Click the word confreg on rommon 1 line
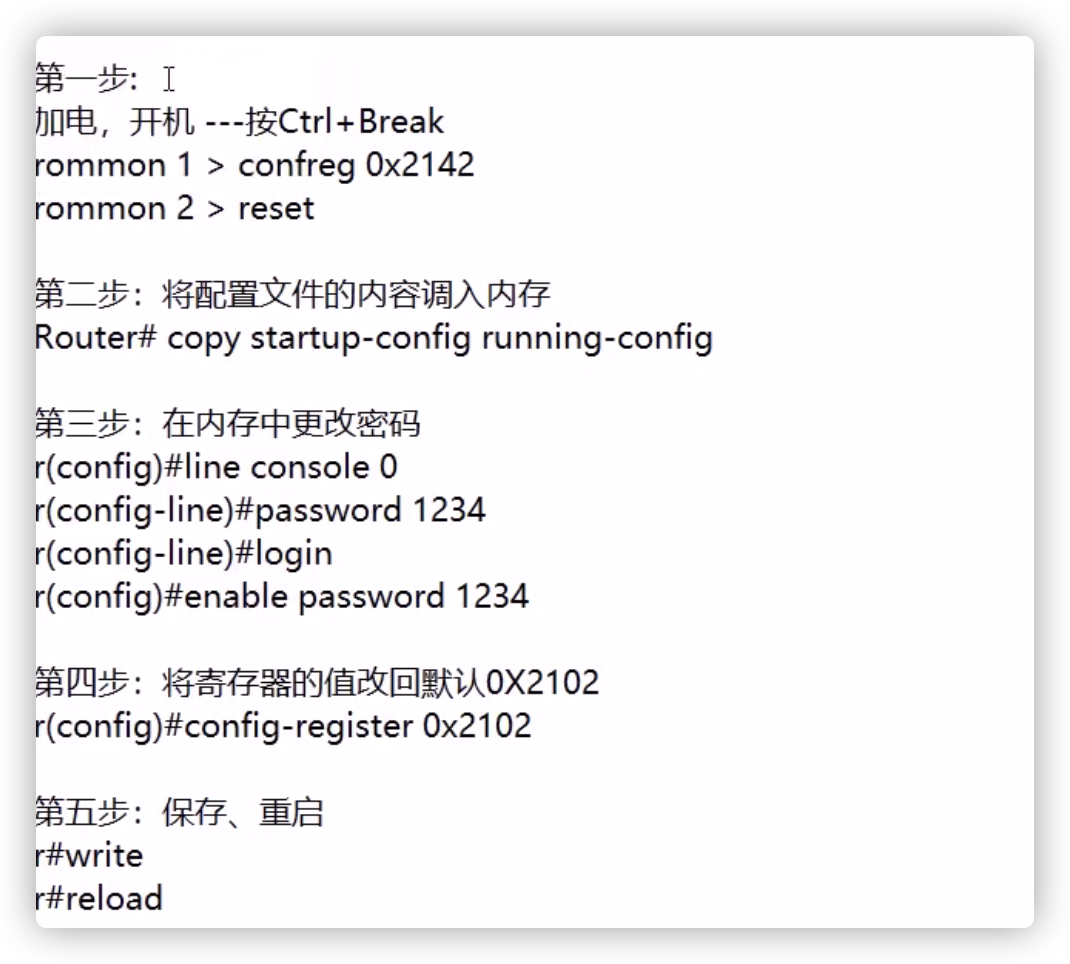The width and height of the screenshot is (1070, 964). click(296, 165)
